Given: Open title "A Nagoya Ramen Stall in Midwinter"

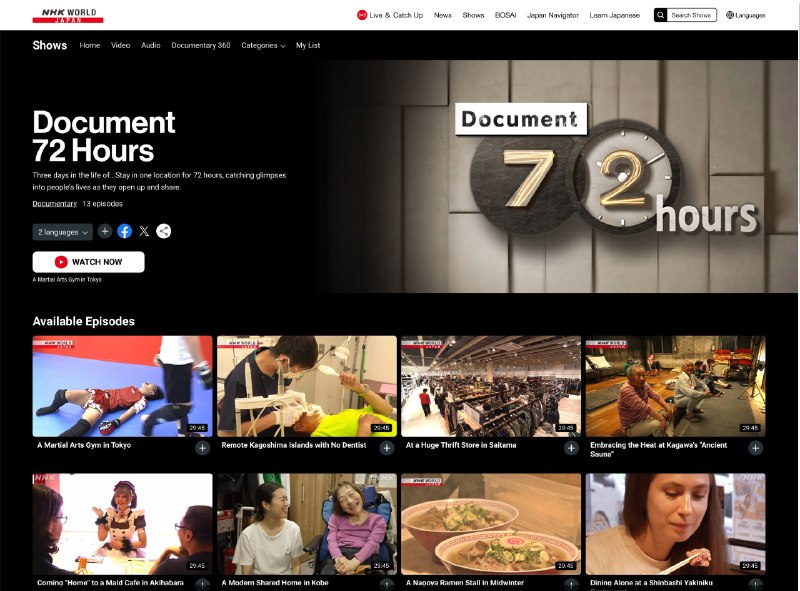Looking at the screenshot, I should pos(465,582).
